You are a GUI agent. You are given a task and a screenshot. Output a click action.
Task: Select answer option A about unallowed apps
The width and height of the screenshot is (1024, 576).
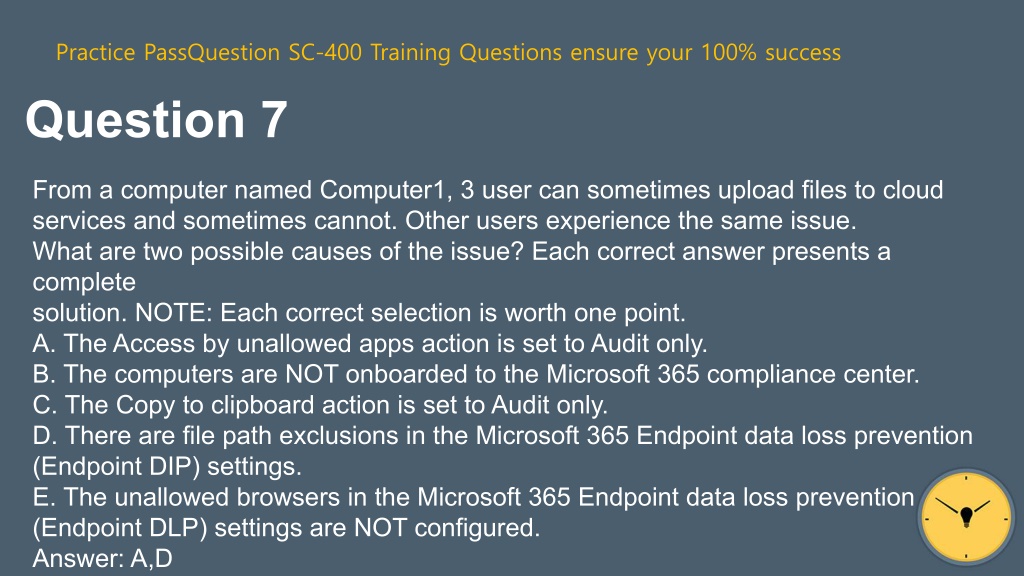370,344
